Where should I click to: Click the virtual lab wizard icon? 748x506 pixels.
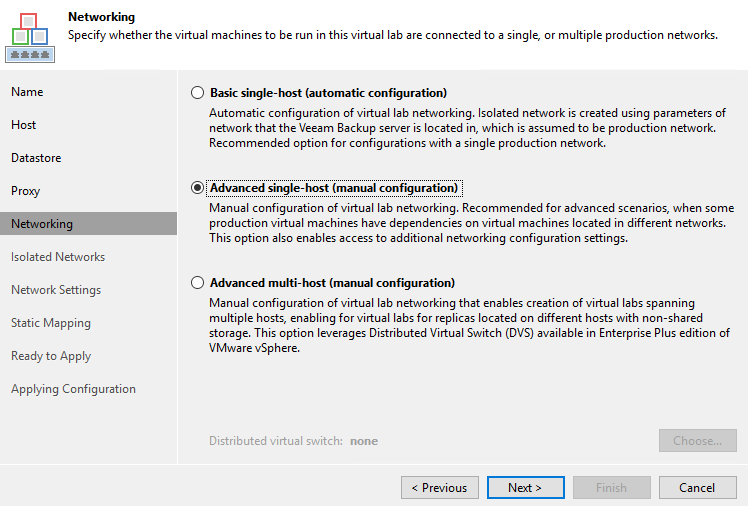[x=30, y=38]
